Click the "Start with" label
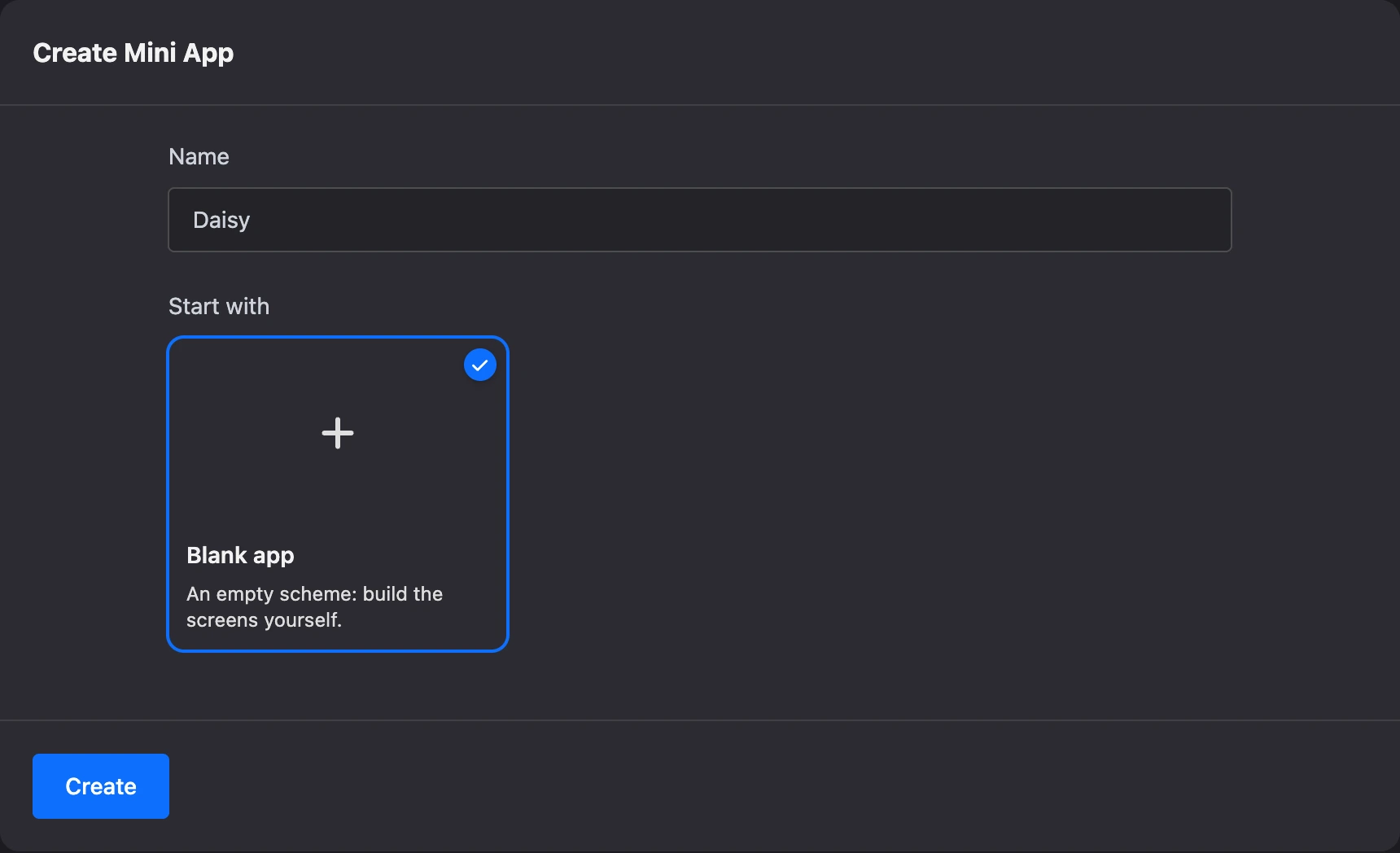 pos(219,306)
